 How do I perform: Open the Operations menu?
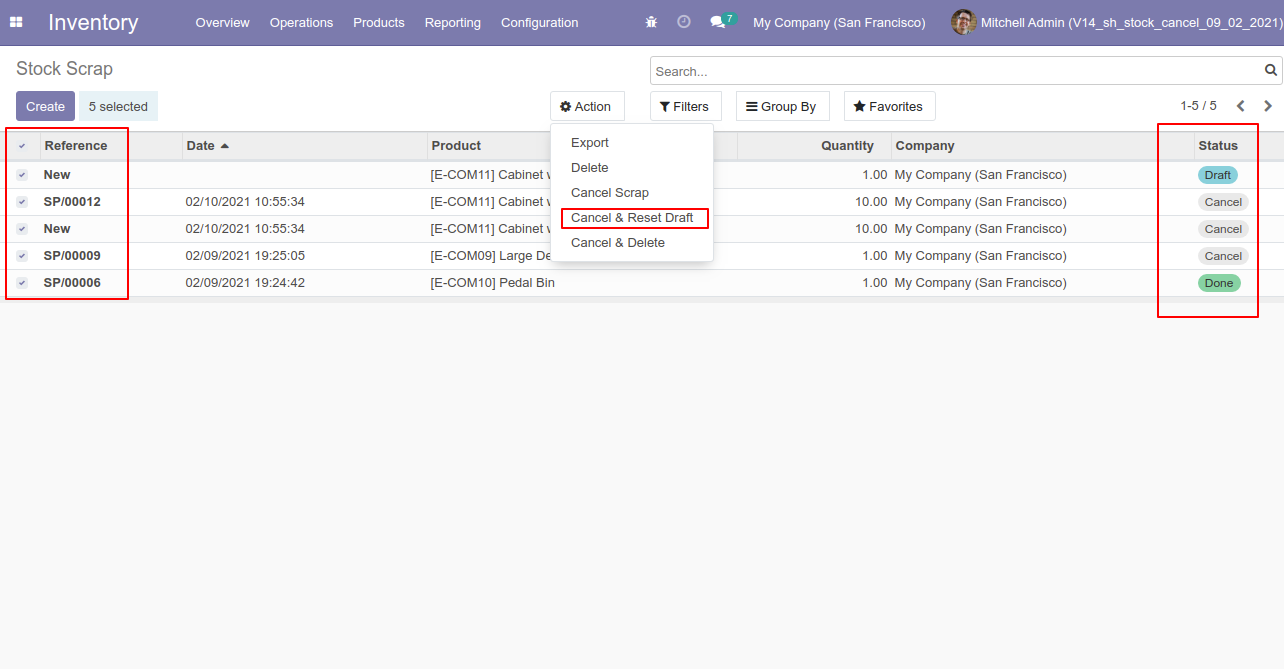[301, 22]
